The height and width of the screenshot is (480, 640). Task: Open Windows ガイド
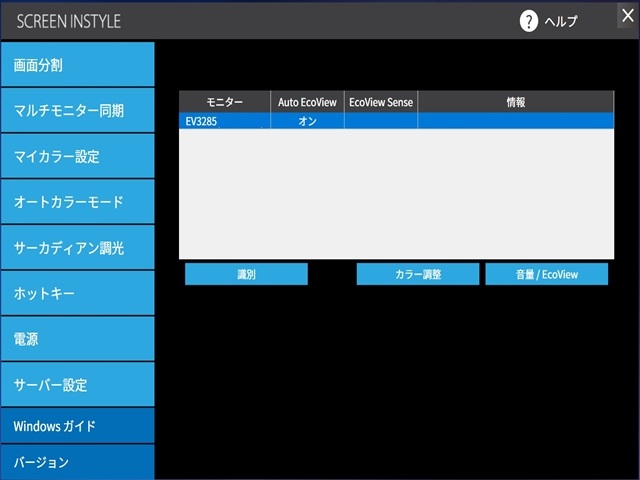tap(78, 426)
